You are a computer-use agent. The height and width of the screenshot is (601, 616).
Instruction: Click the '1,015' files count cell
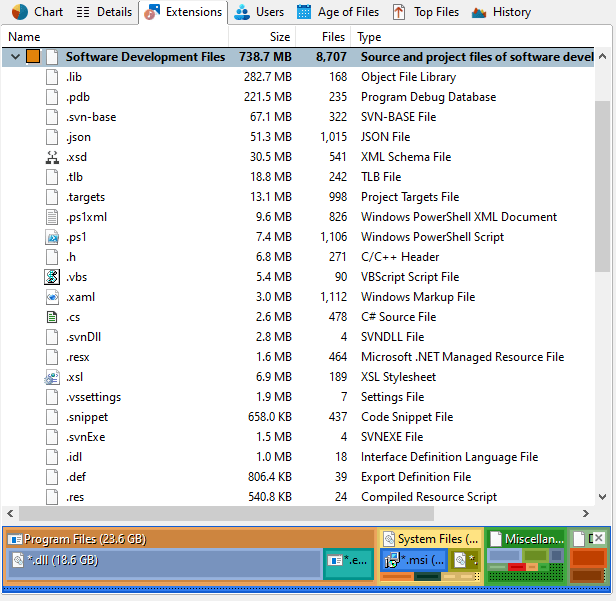[334, 137]
